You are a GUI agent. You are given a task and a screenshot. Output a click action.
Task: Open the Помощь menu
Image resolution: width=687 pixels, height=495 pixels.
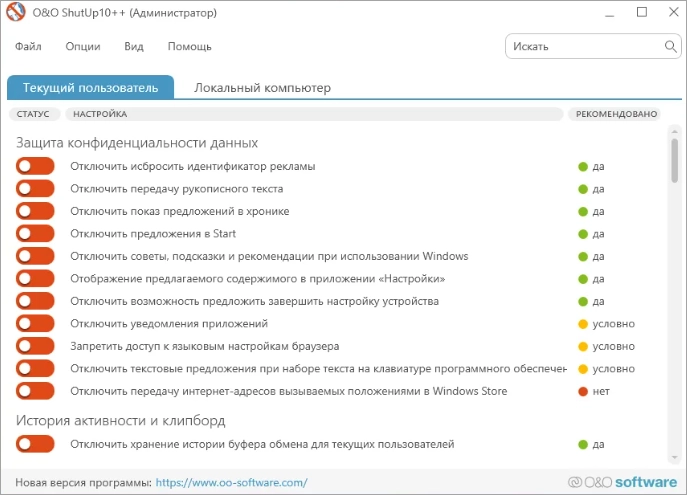(189, 46)
